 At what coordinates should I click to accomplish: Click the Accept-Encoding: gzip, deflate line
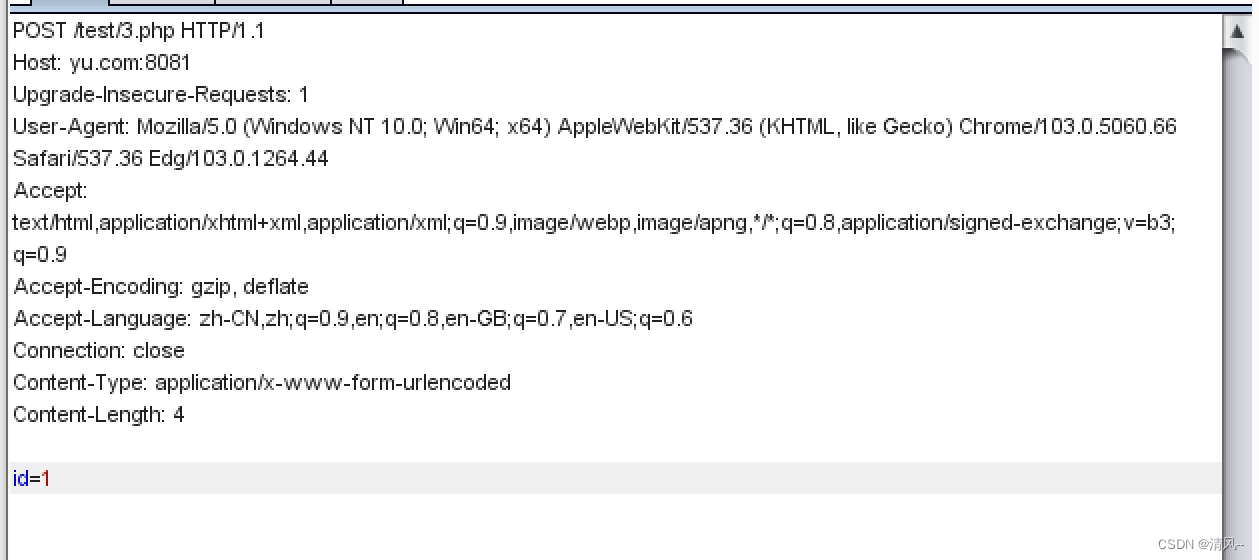coord(161,287)
